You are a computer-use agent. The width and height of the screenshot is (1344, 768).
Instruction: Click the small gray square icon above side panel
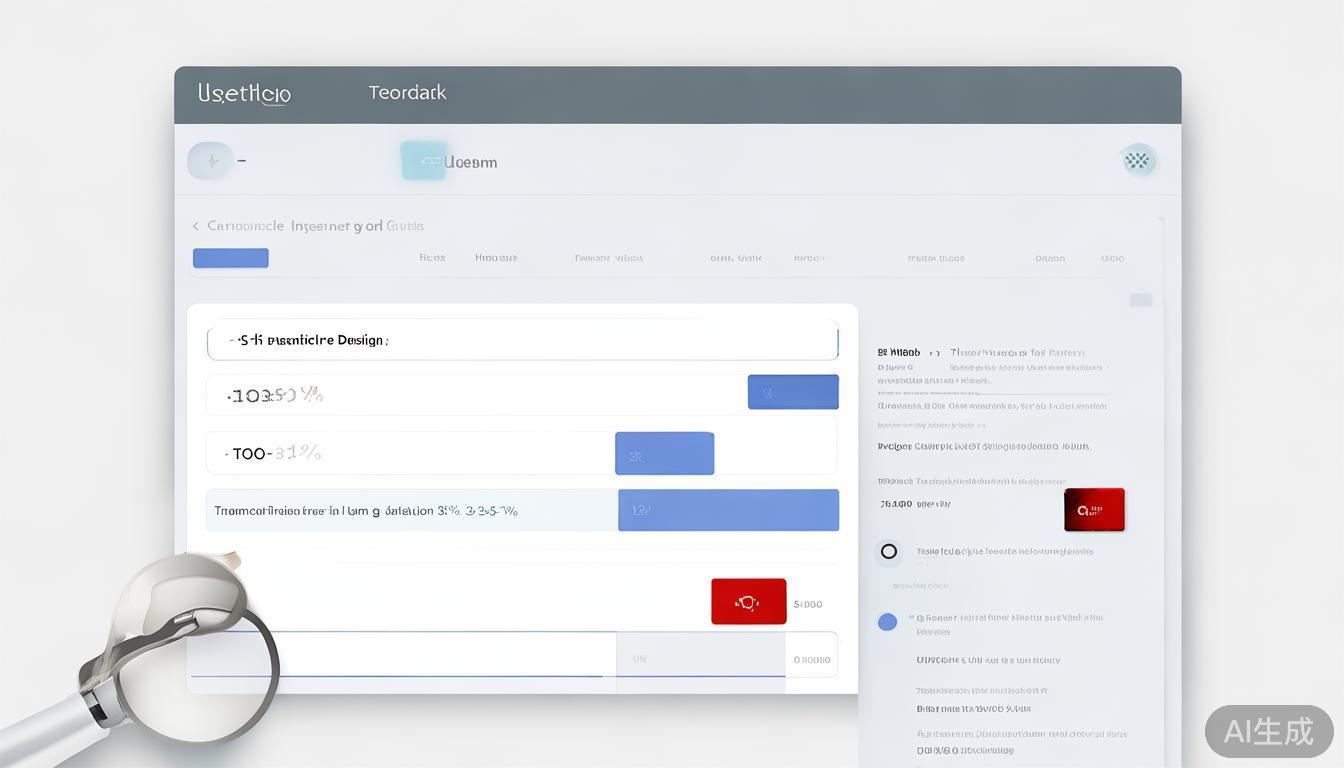(1140, 300)
